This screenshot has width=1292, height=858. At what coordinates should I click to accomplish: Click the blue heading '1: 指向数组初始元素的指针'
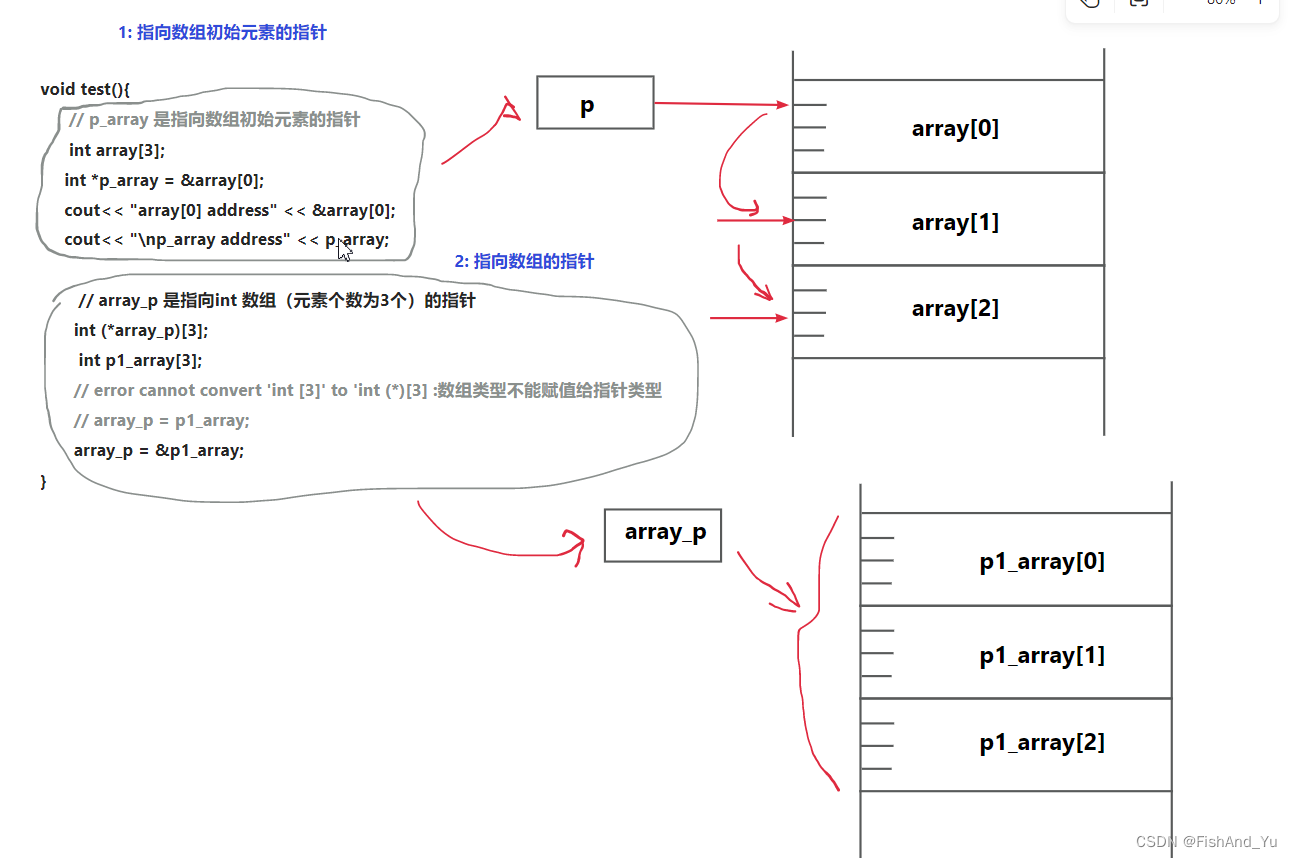(222, 32)
